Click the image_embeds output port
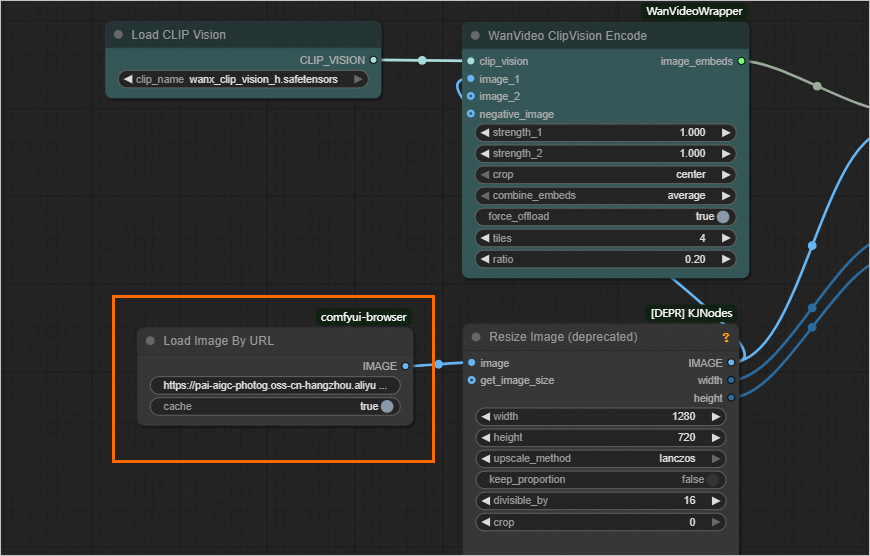This screenshot has width=870, height=556. tap(741, 61)
